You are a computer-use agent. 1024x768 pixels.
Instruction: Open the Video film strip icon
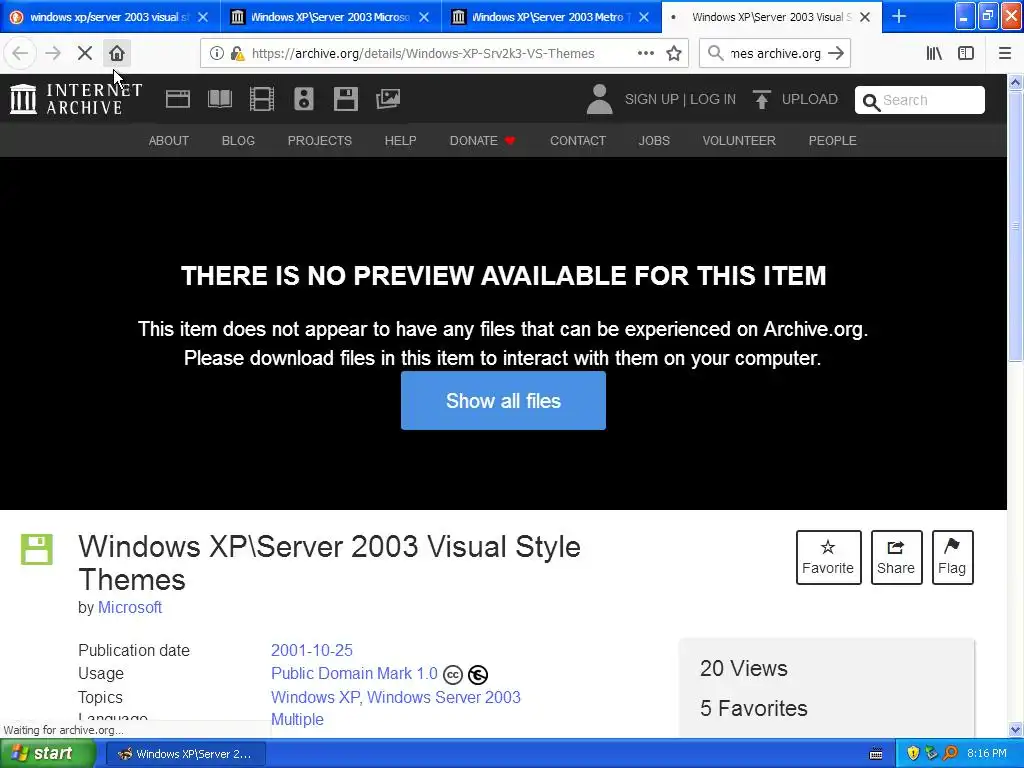[x=262, y=99]
